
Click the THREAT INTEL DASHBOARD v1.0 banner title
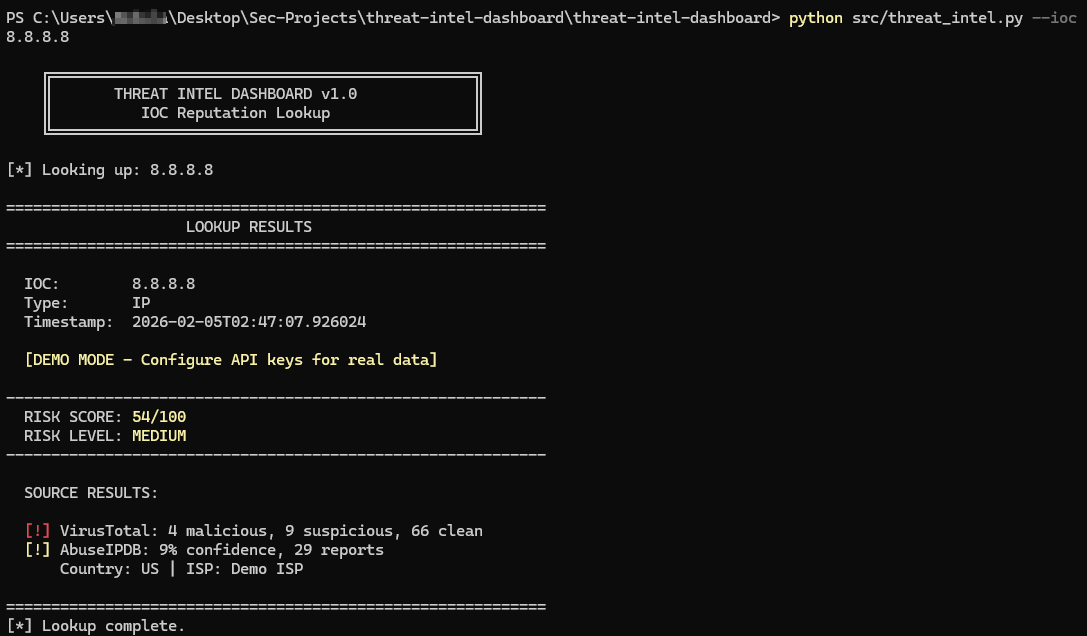pos(235,94)
